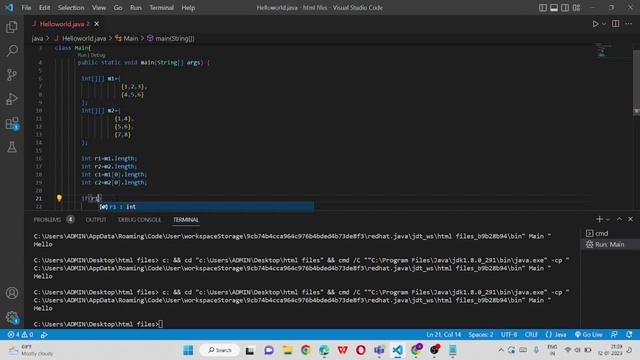
Task: Switch to the Debug Console tab
Action: pyautogui.click(x=140, y=220)
